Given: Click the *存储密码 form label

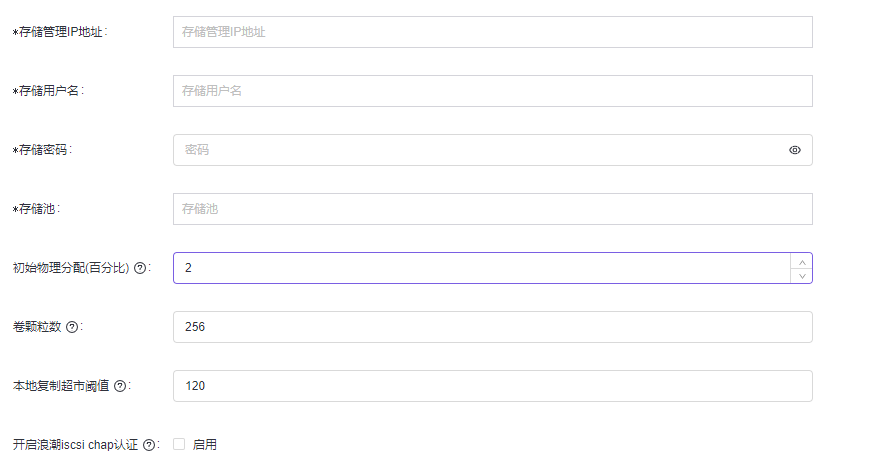Looking at the screenshot, I should [x=44, y=150].
